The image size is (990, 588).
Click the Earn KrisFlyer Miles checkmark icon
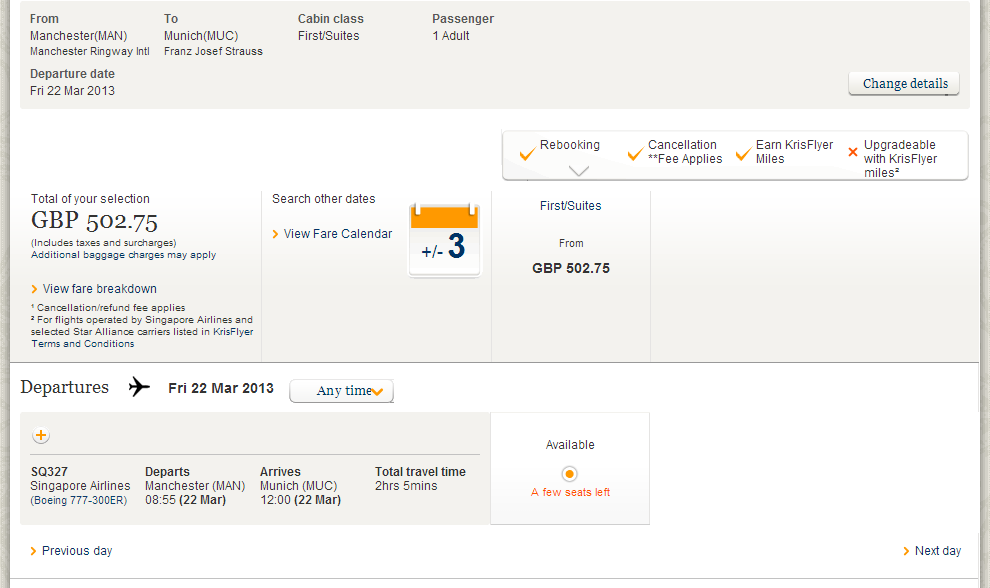point(743,154)
